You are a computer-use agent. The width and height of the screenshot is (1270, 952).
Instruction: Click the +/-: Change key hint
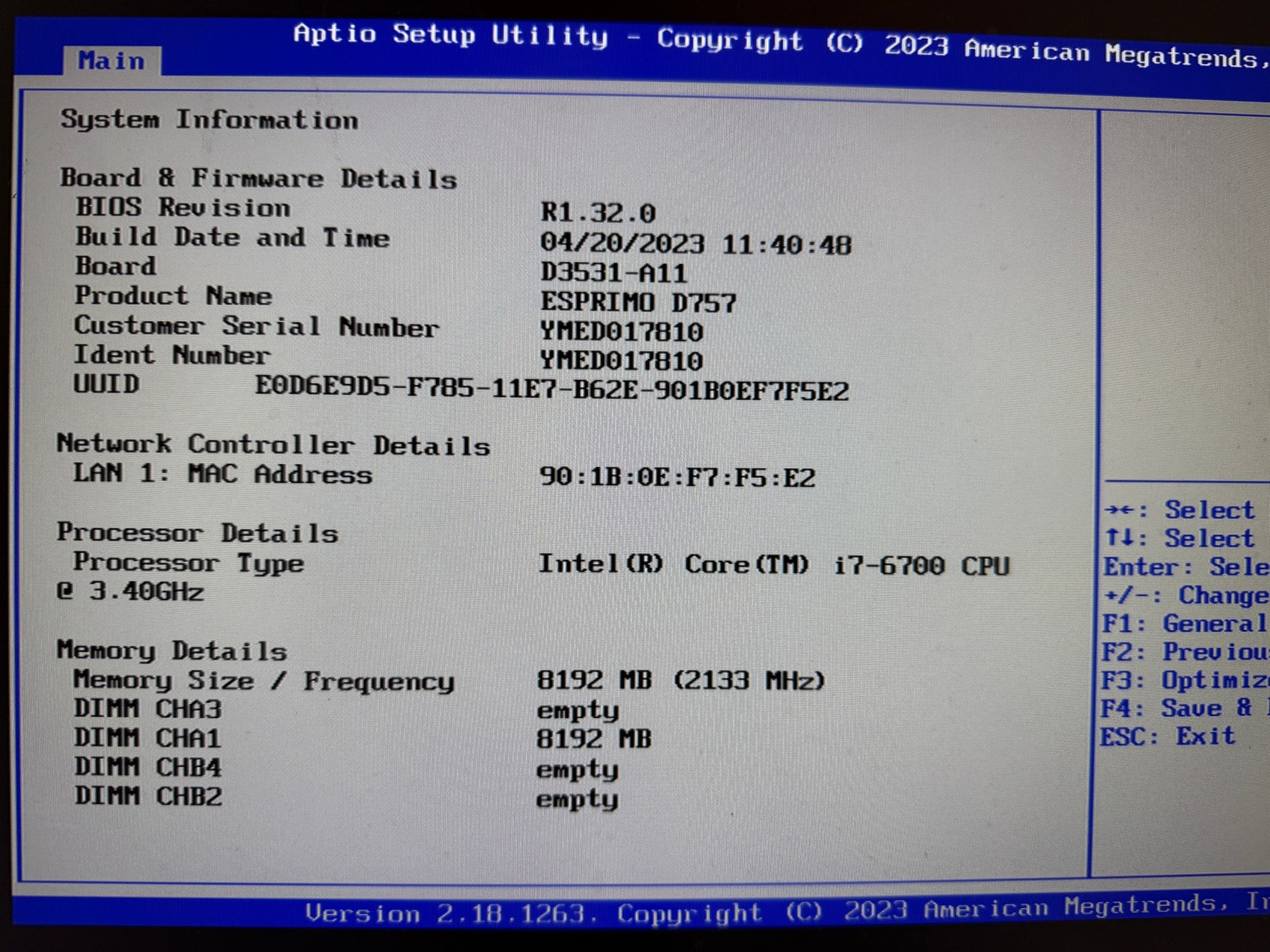click(1186, 595)
